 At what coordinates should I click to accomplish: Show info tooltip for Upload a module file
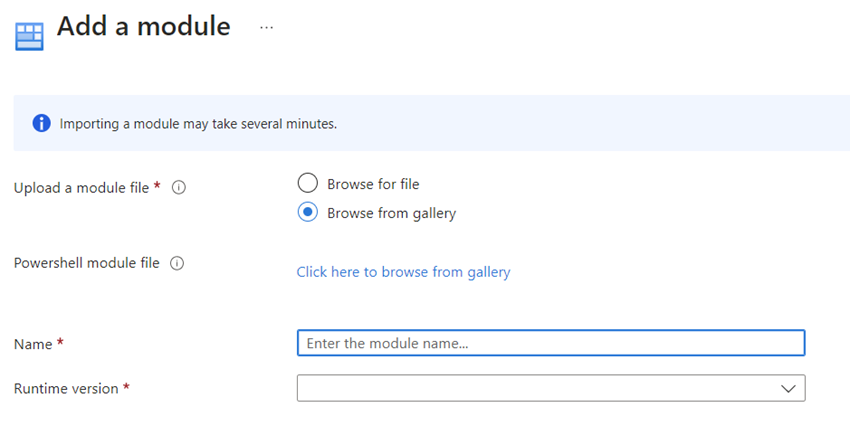(x=178, y=188)
